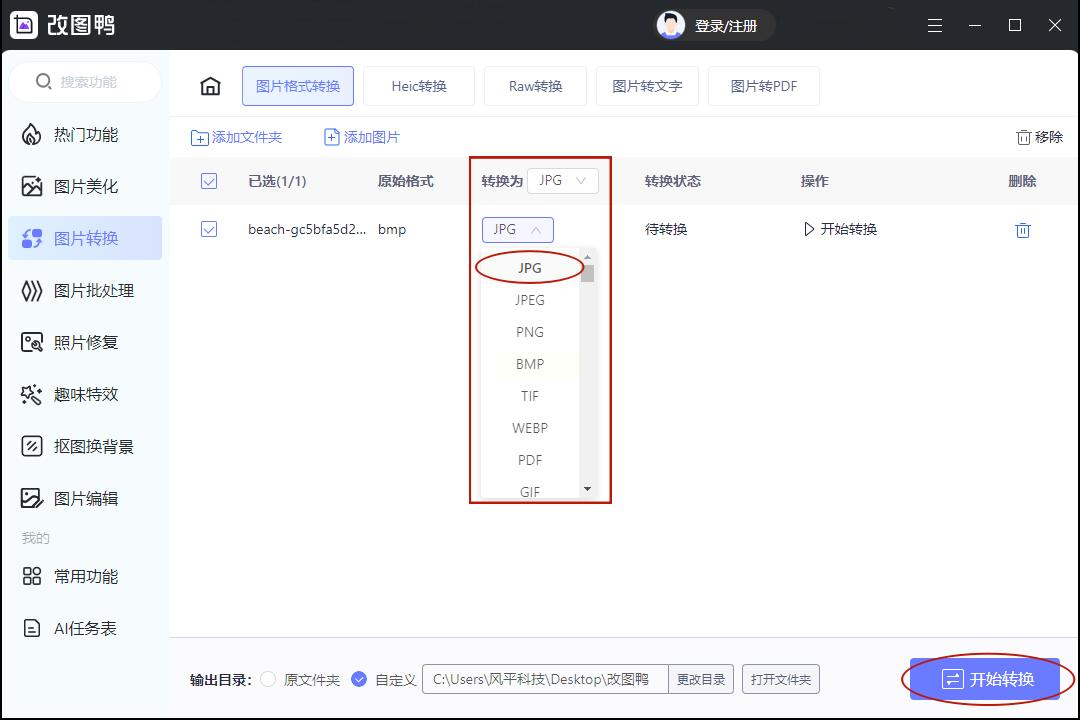Click the row 开始转换 action text

coord(849,229)
